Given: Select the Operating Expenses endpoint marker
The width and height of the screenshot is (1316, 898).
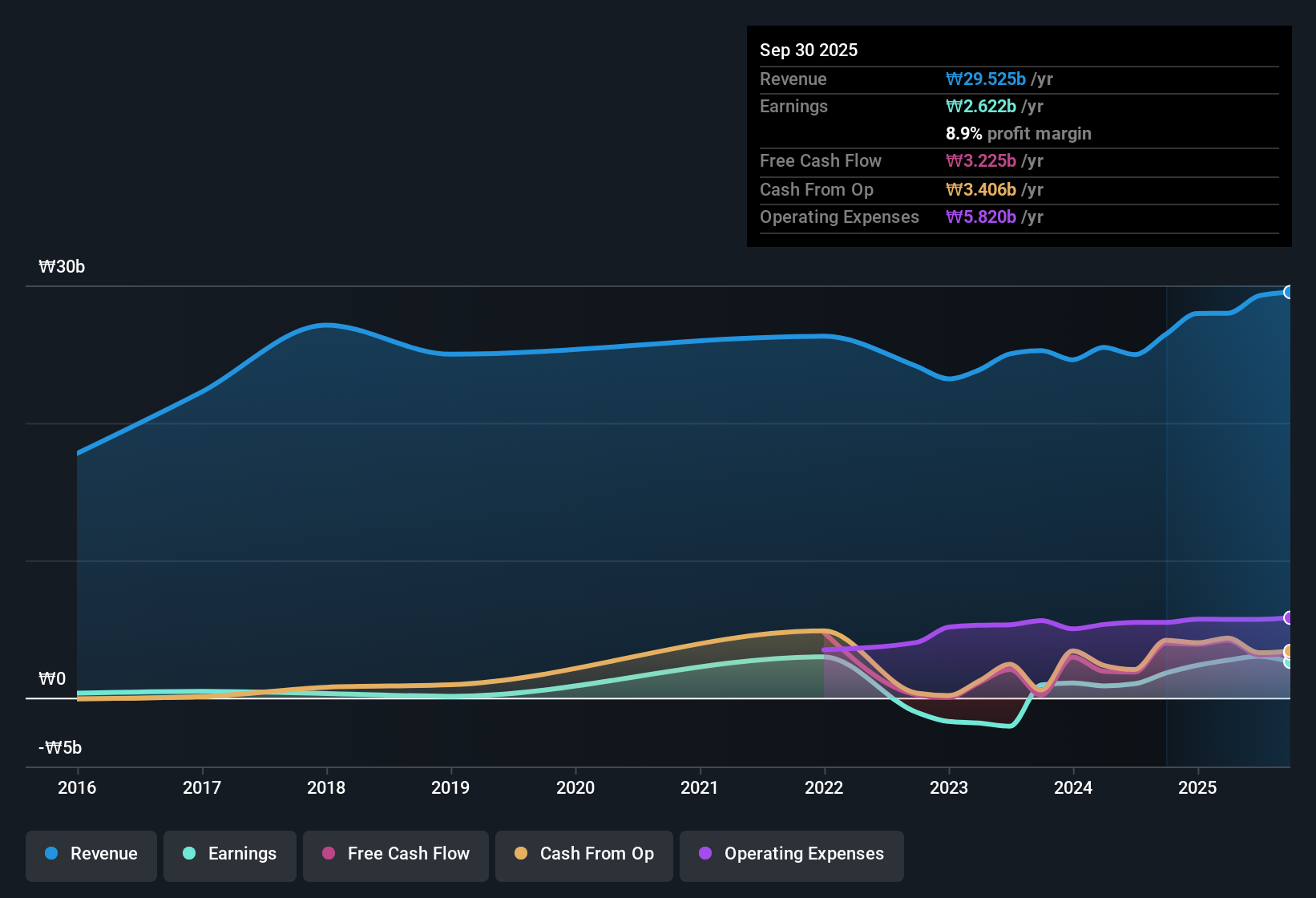Looking at the screenshot, I should (x=1289, y=617).
